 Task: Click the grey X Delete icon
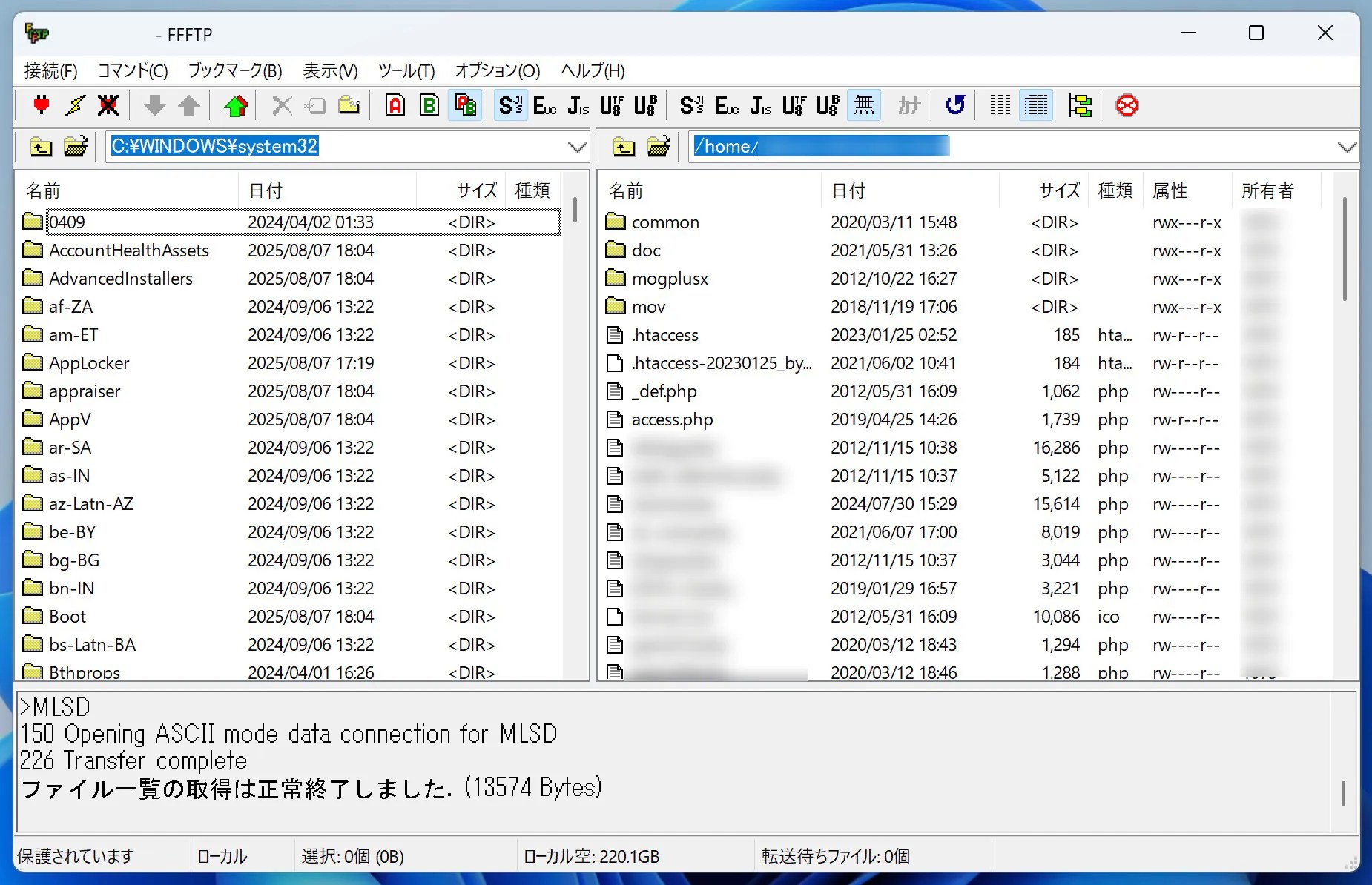click(282, 105)
